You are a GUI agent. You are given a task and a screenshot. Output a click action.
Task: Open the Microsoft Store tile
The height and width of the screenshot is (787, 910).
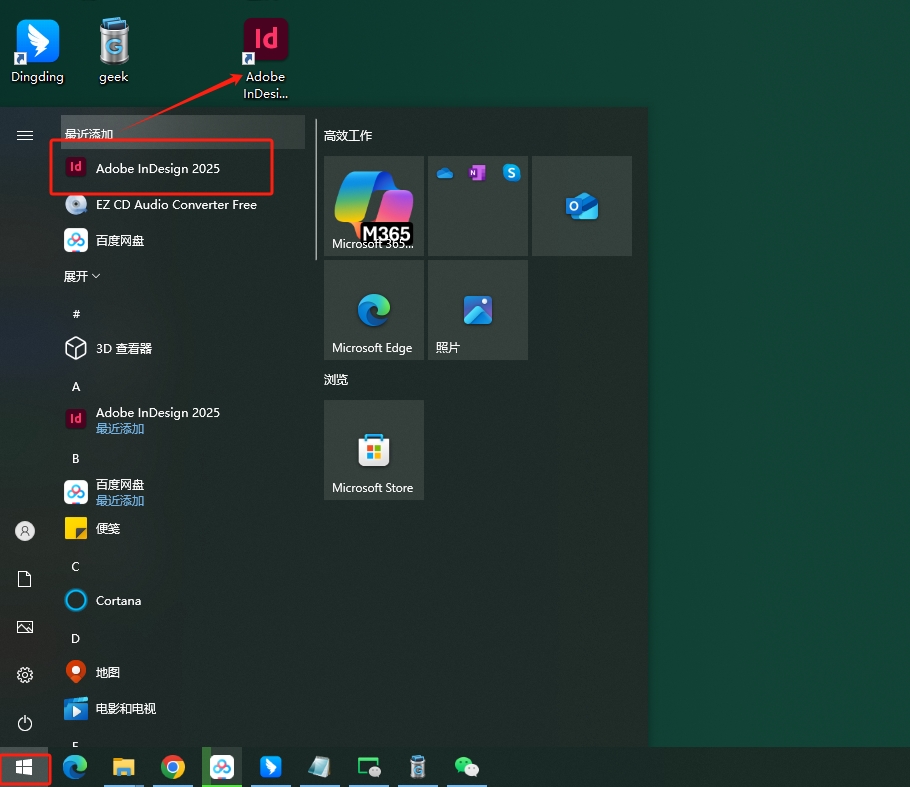click(x=373, y=450)
